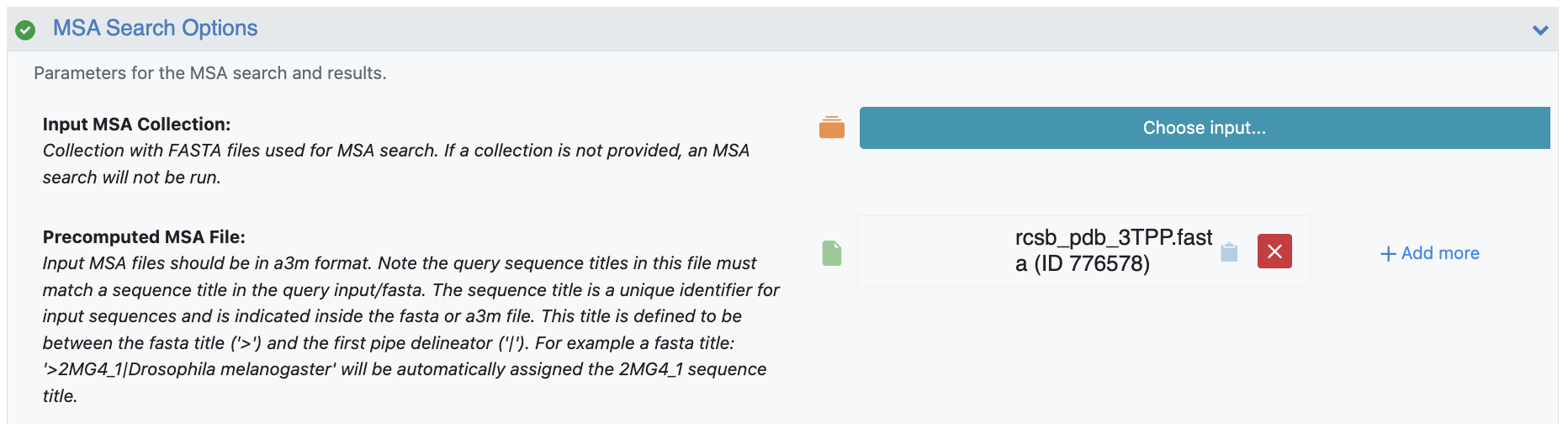The width and height of the screenshot is (1568, 424).
Task: Click the clipboard paste icon
Action: 1229,252
